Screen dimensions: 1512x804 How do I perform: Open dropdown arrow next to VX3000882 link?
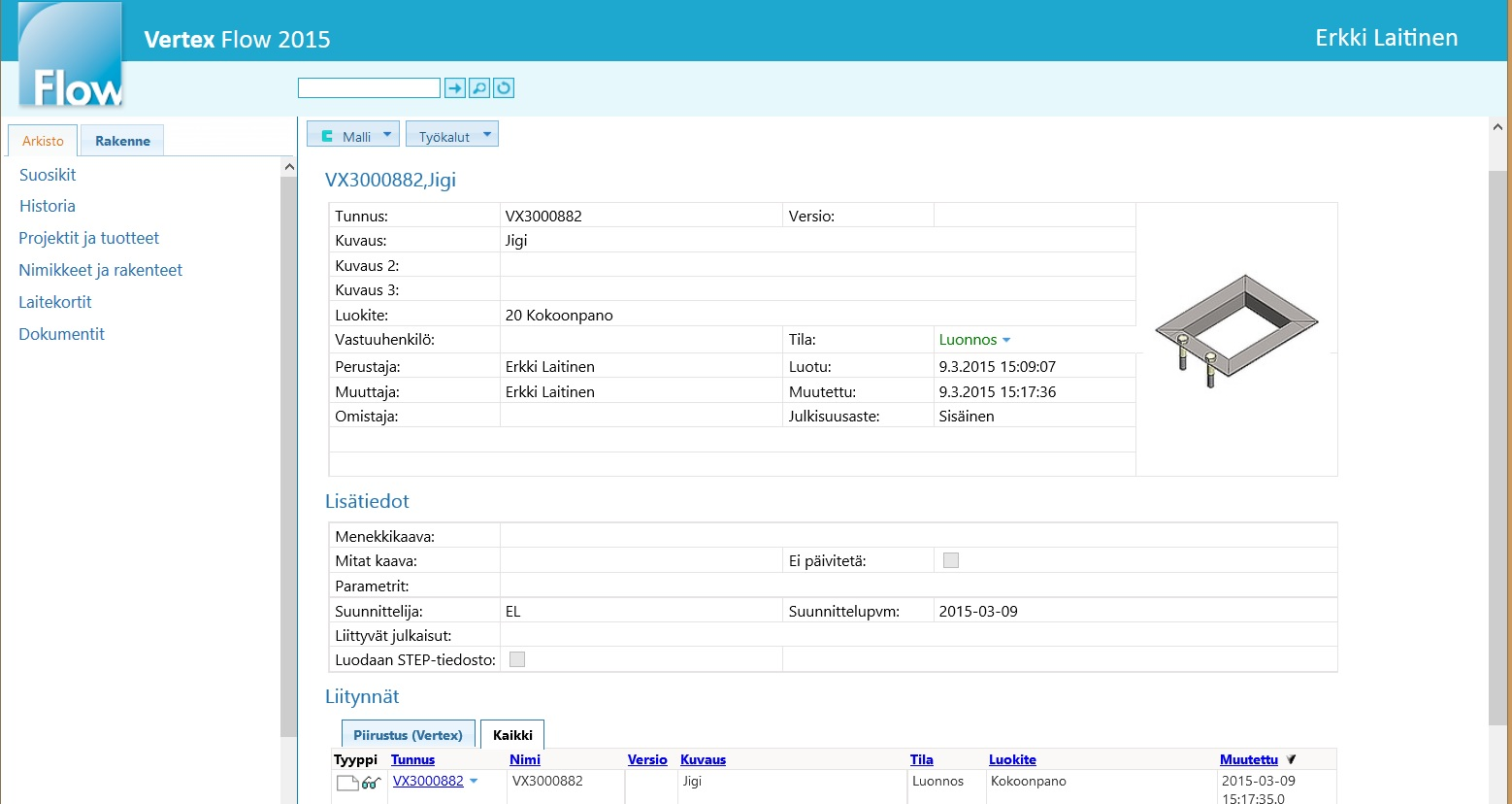tap(474, 781)
